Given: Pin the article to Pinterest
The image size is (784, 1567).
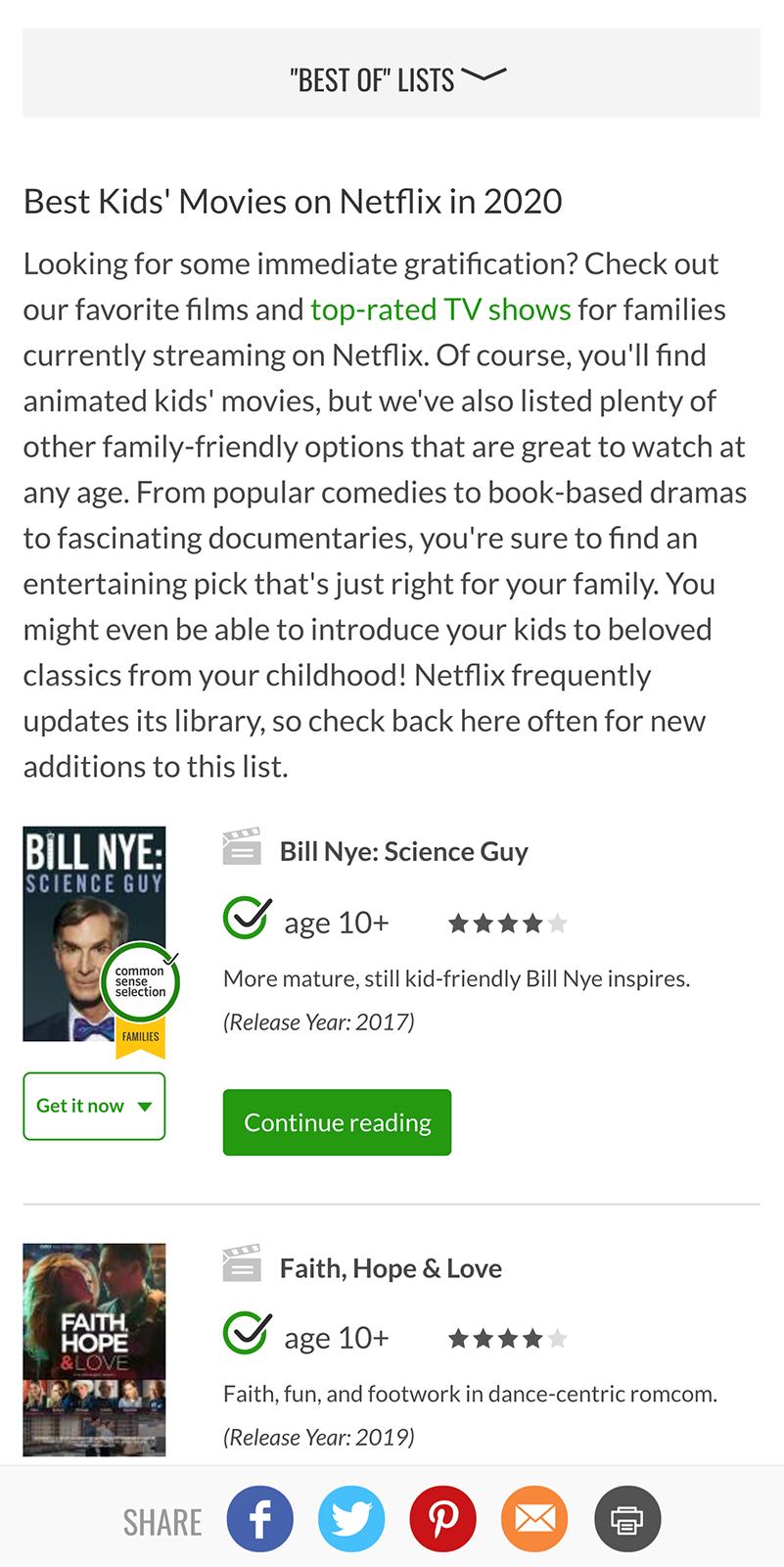Looking at the screenshot, I should click(443, 1518).
